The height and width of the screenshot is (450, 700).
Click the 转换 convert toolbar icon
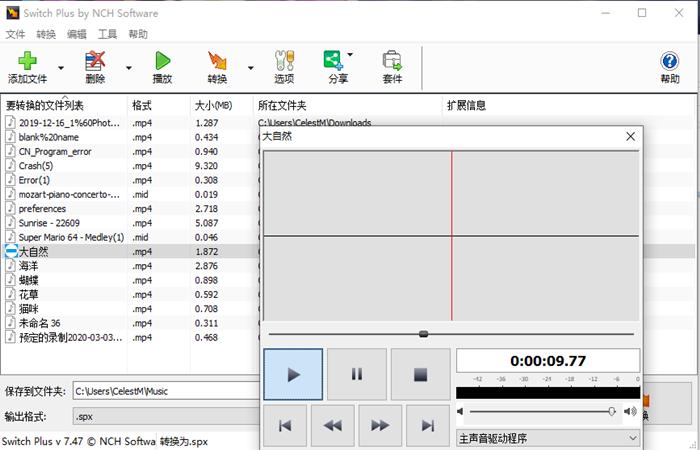(217, 61)
